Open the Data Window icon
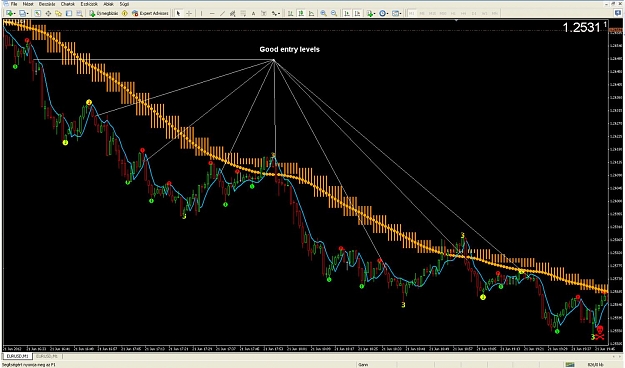The width and height of the screenshot is (625, 368). pos(48,13)
